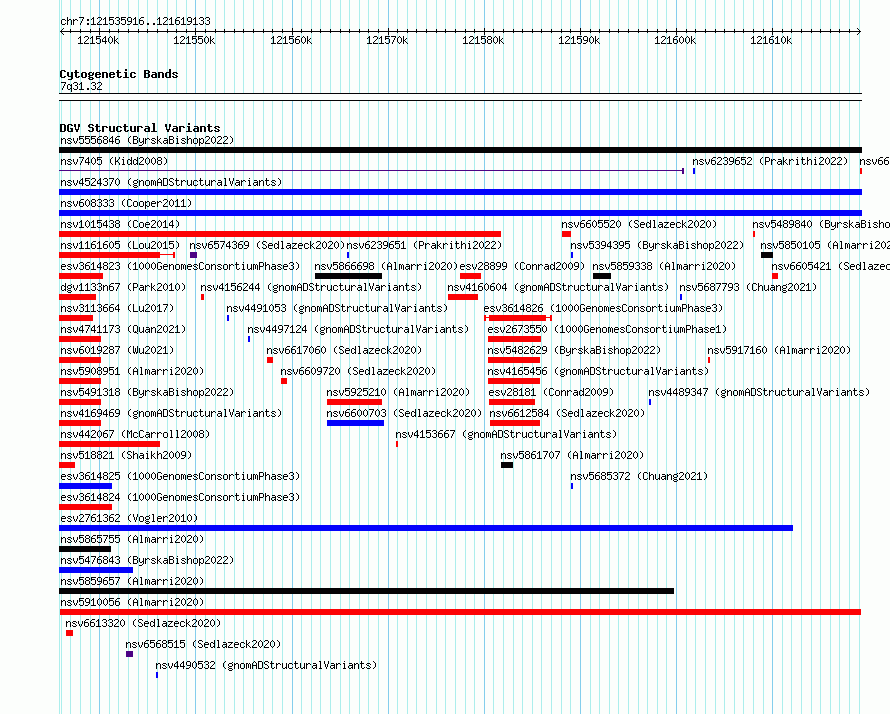Click nsv3113664 (Lu2017) label
This screenshot has width=890, height=714.
tap(117, 308)
